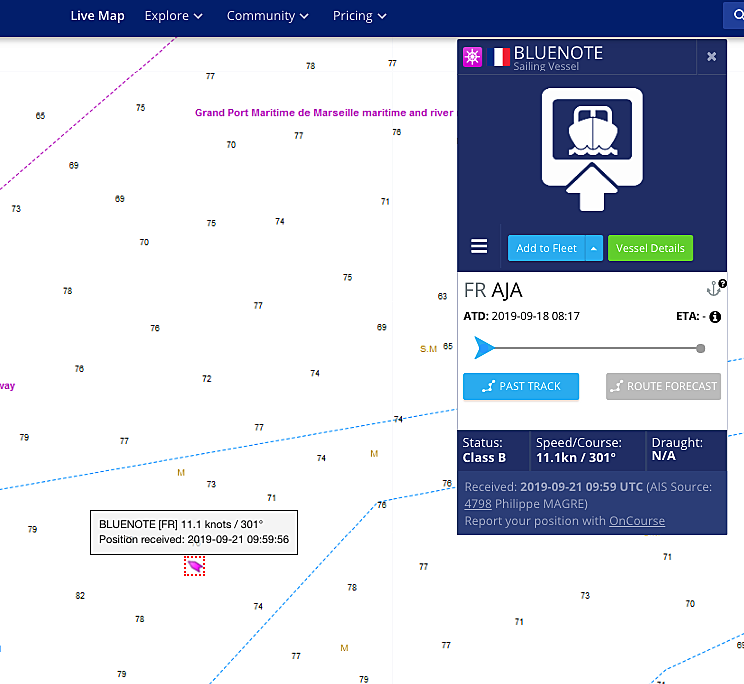Expand the Explore menu
The width and height of the screenshot is (744, 684).
click(174, 16)
